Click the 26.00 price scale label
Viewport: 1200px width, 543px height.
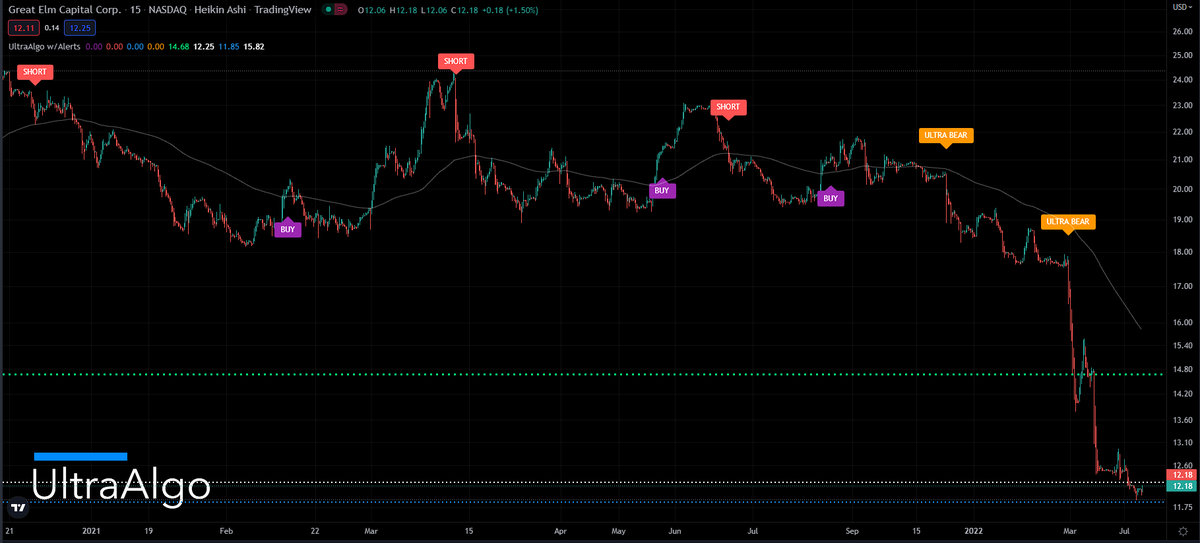(1181, 31)
